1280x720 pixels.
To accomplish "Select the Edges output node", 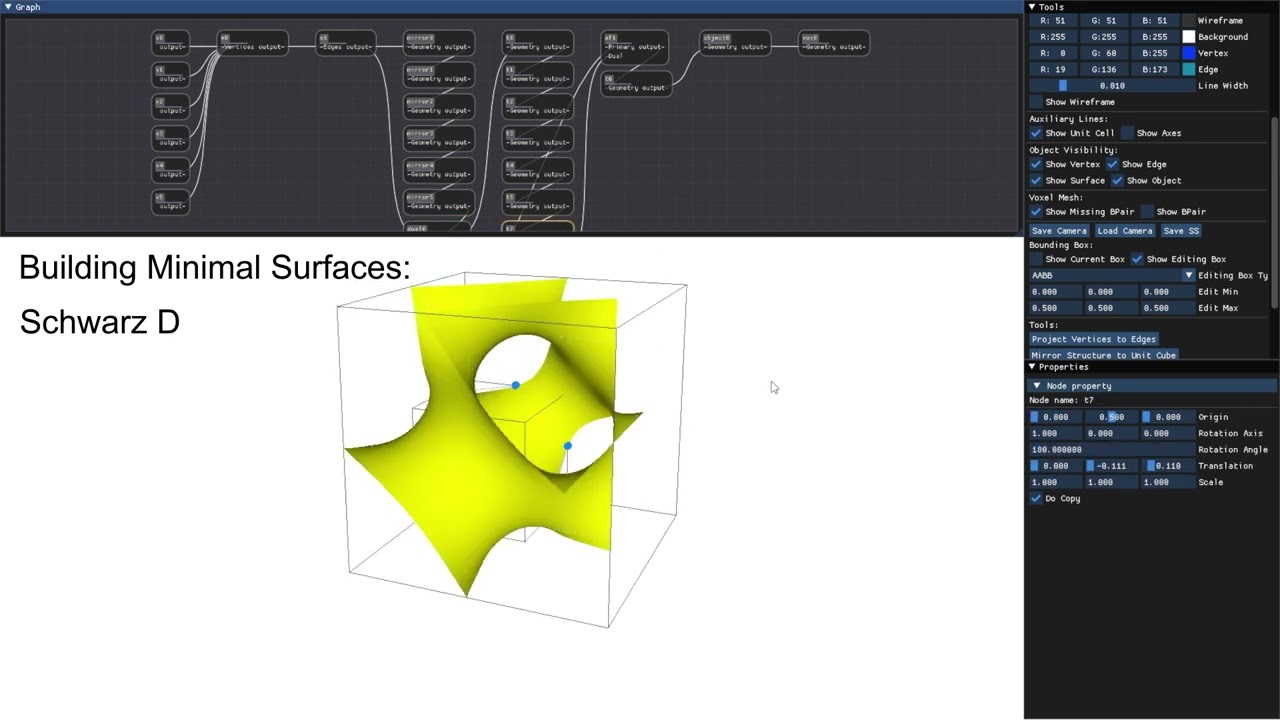I will (346, 43).
